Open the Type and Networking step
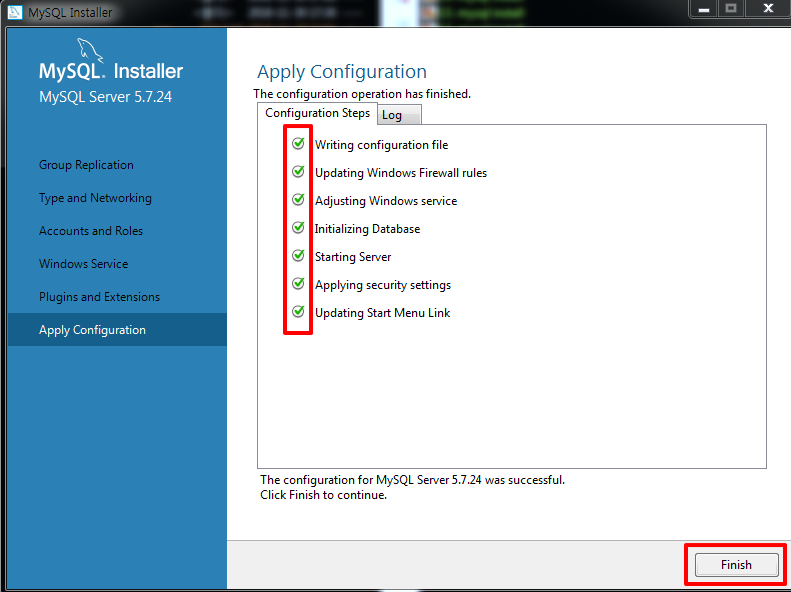Image resolution: width=791 pixels, height=592 pixels. click(x=95, y=198)
